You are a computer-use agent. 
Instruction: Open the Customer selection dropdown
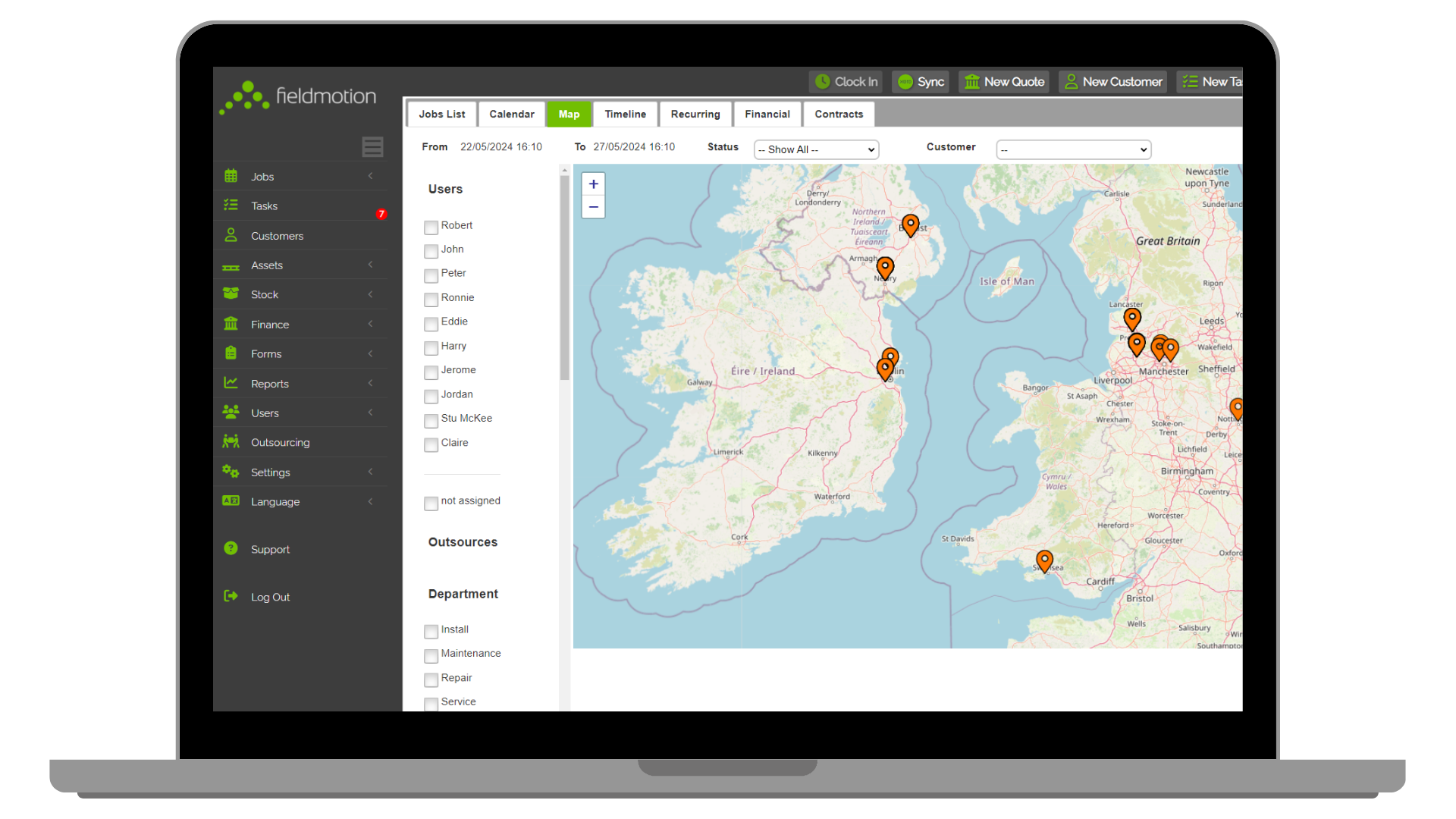click(1072, 149)
